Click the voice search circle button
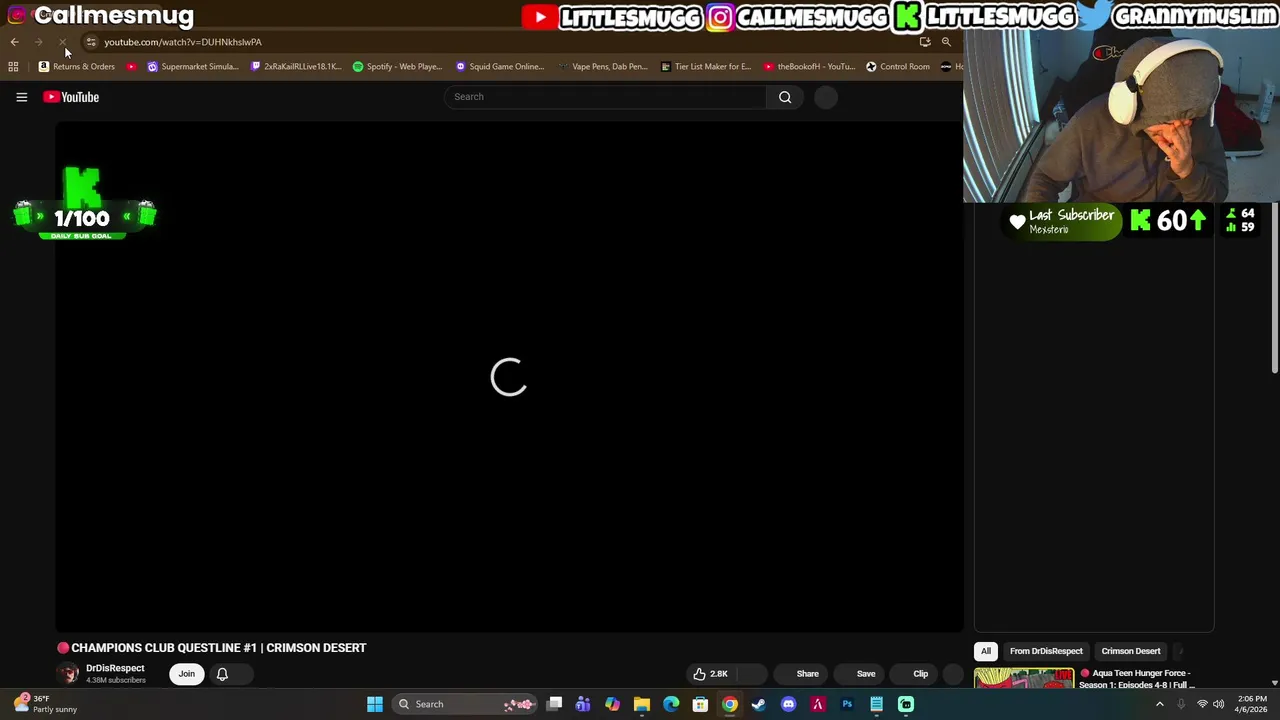The height and width of the screenshot is (720, 1280). pyautogui.click(x=826, y=97)
